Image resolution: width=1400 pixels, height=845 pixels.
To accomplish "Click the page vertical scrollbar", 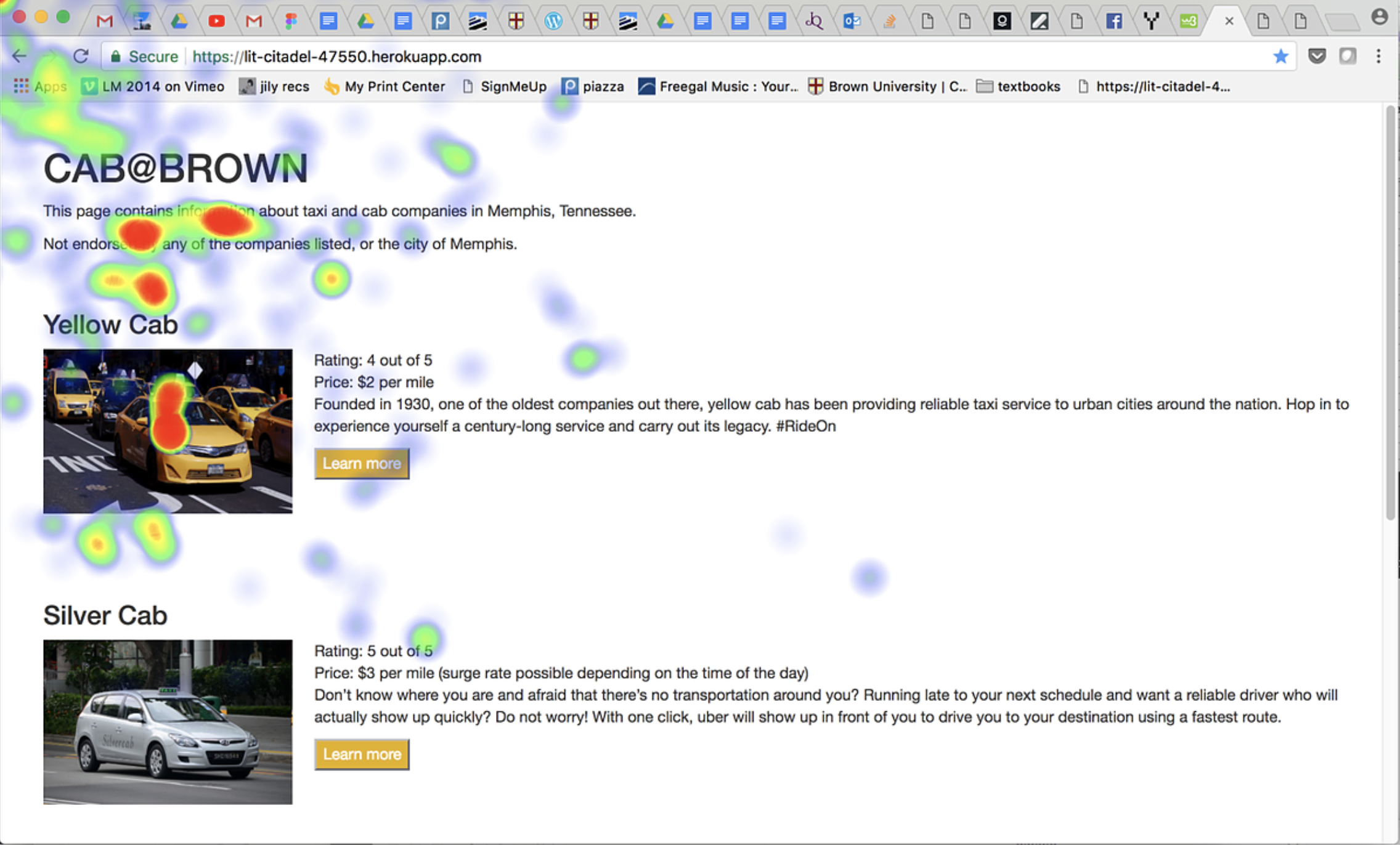I will [x=1391, y=313].
